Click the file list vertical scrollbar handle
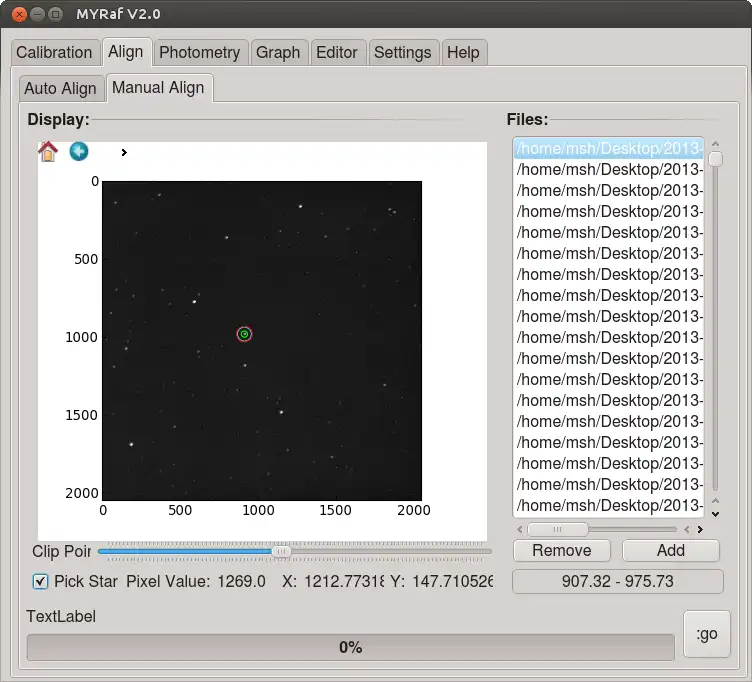 [715, 159]
